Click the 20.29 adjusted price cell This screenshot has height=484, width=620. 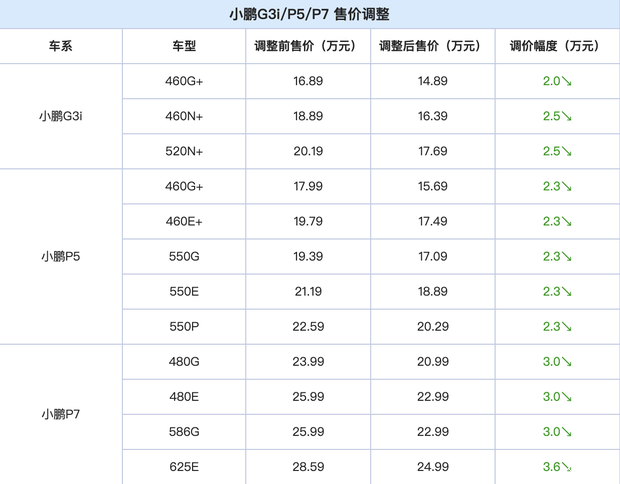click(432, 326)
